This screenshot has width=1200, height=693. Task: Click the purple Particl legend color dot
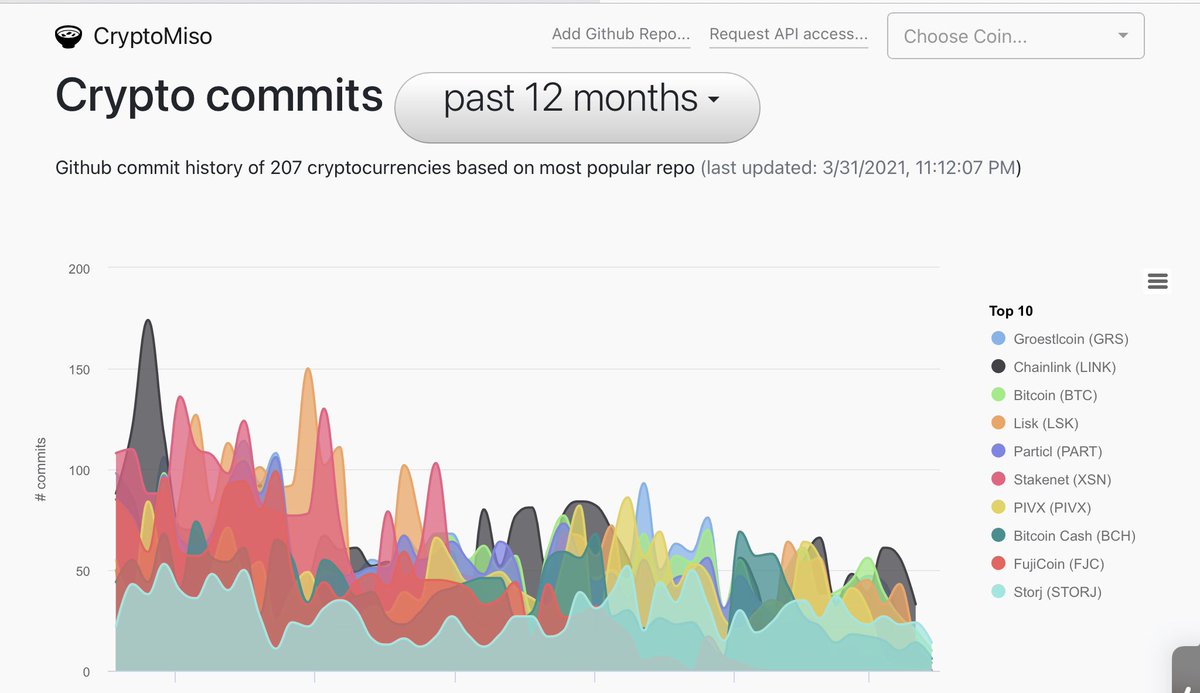click(x=998, y=451)
